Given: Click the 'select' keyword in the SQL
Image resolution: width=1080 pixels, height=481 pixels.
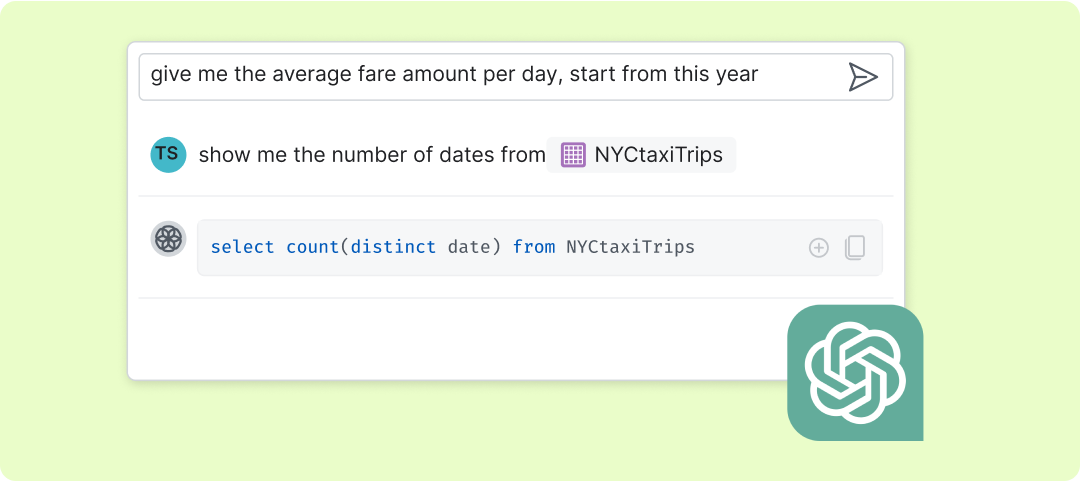Looking at the screenshot, I should click(243, 247).
